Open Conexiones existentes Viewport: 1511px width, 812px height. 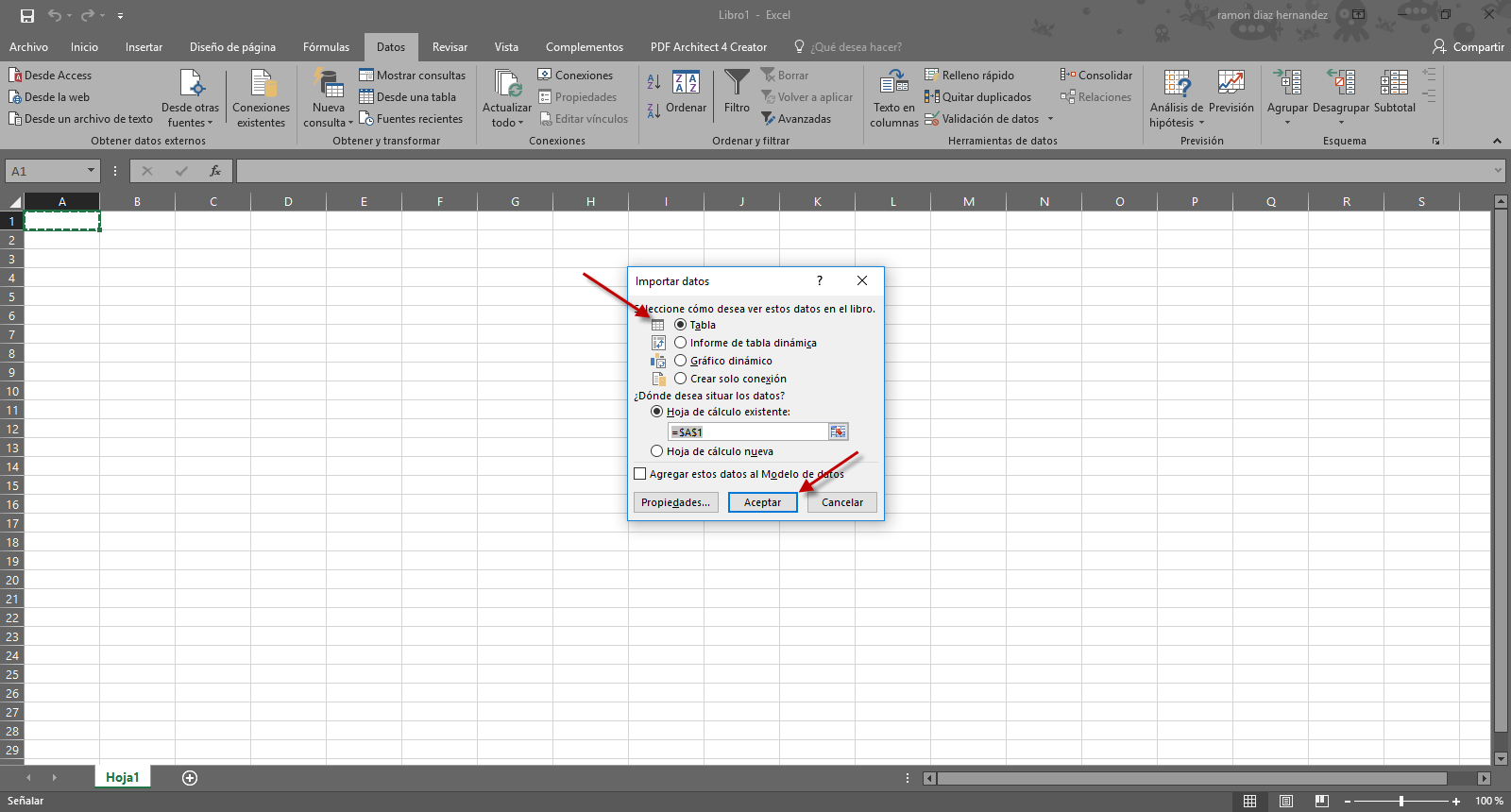262,98
